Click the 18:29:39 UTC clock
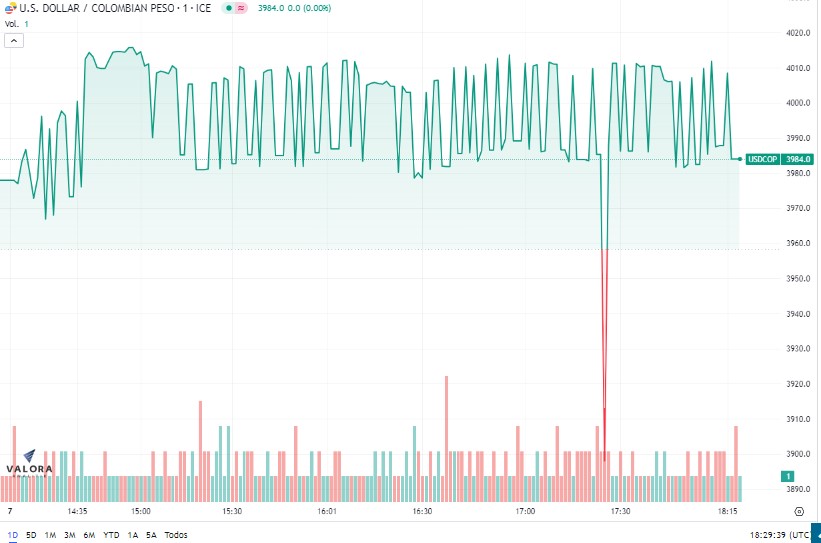This screenshot has width=821, height=543. point(780,535)
